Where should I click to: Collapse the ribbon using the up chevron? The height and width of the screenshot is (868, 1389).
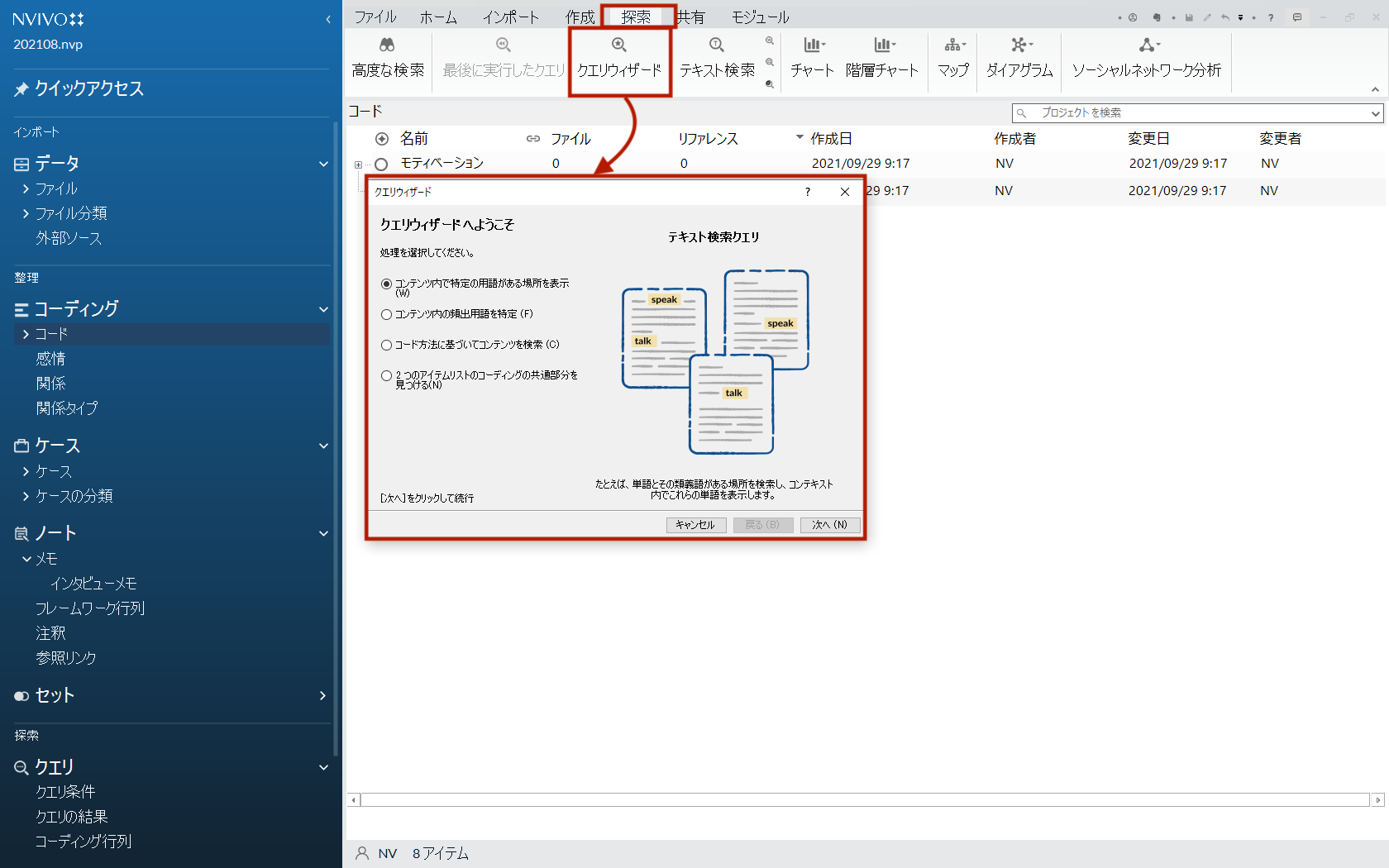click(1375, 89)
